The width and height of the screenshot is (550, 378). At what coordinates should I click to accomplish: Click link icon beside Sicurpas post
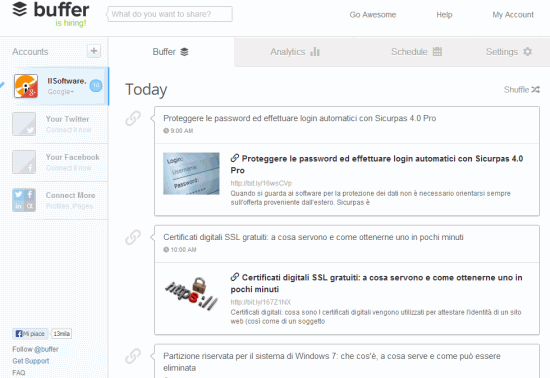[133, 119]
